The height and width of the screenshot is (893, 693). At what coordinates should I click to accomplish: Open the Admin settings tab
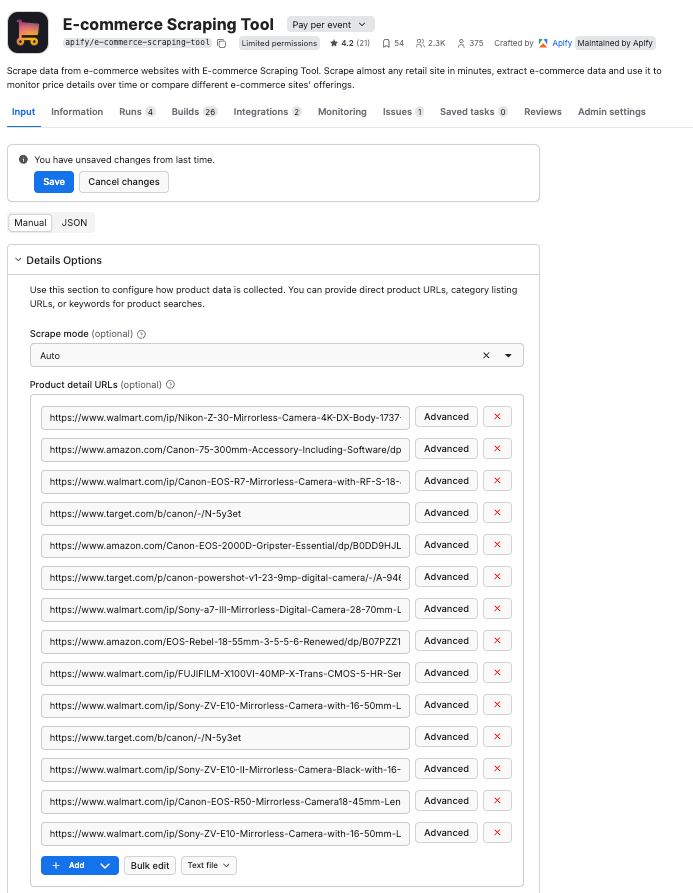click(611, 112)
